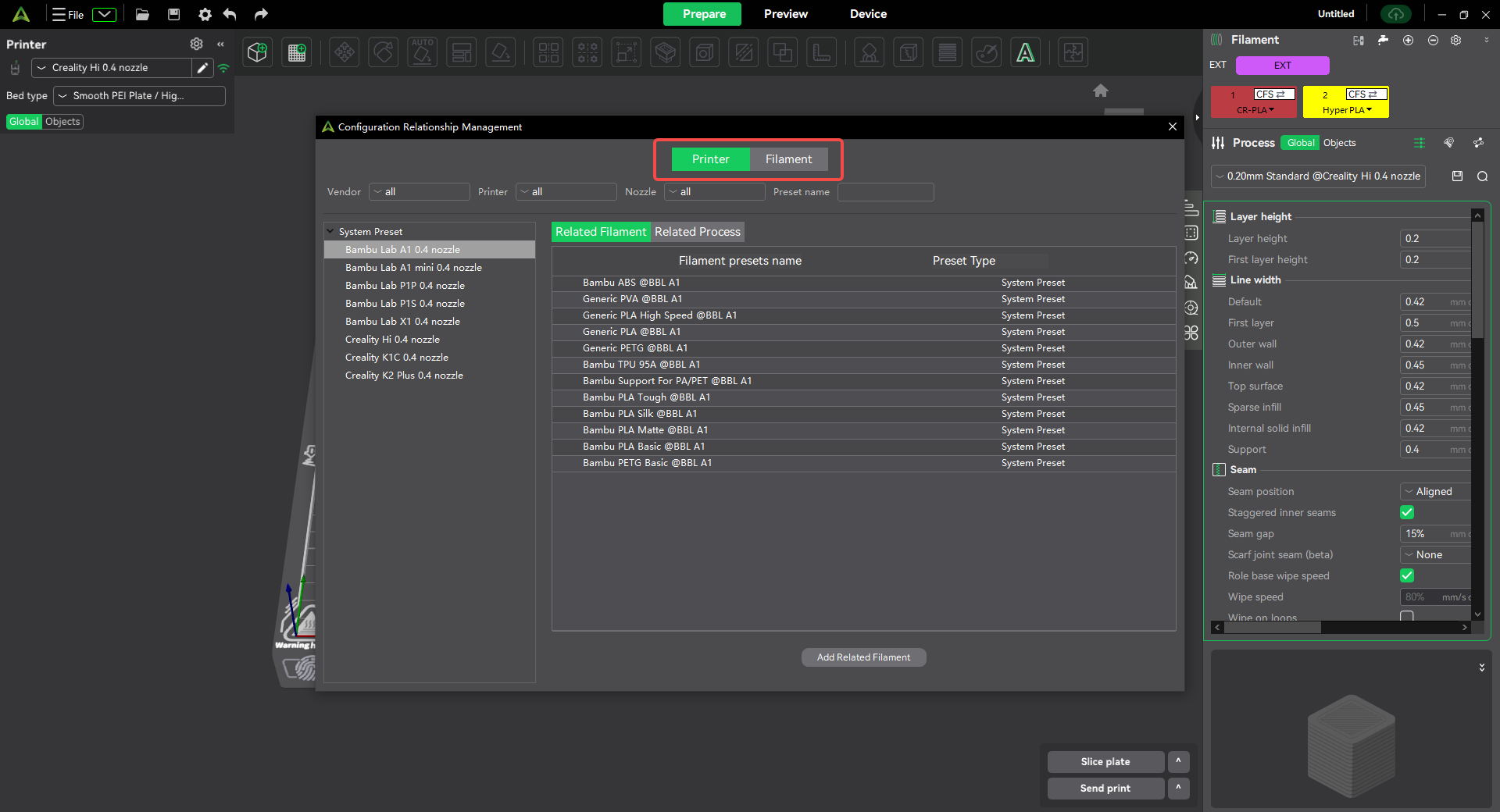Select Bambu Lab X1 0.4 nozzle preset
The width and height of the screenshot is (1500, 812).
(x=430, y=322)
